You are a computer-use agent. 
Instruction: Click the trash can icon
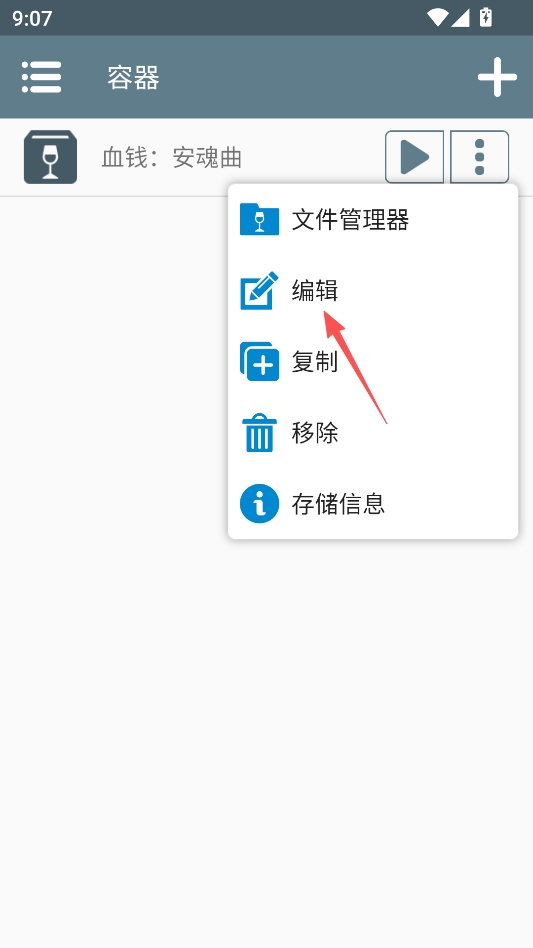pyautogui.click(x=259, y=432)
